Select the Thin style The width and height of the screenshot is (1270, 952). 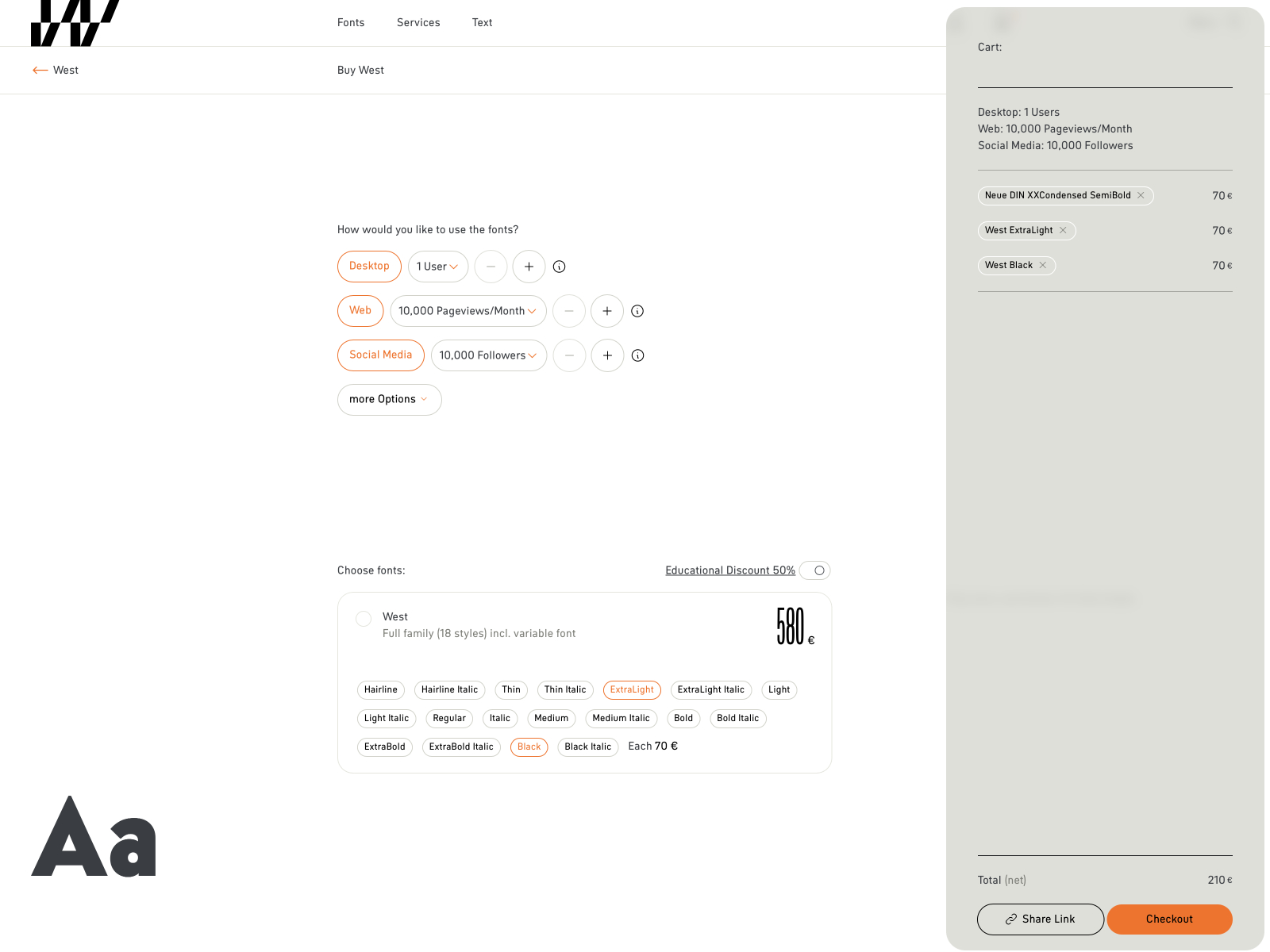point(511,690)
